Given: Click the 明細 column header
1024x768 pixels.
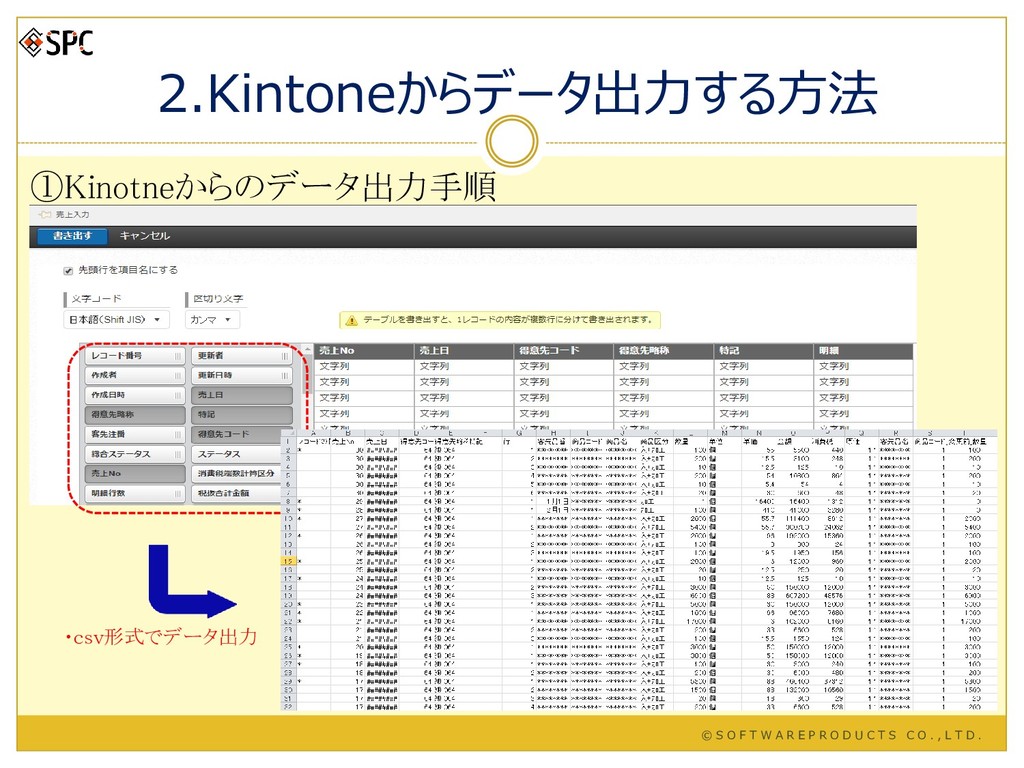Looking at the screenshot, I should pyautogui.click(x=863, y=351).
